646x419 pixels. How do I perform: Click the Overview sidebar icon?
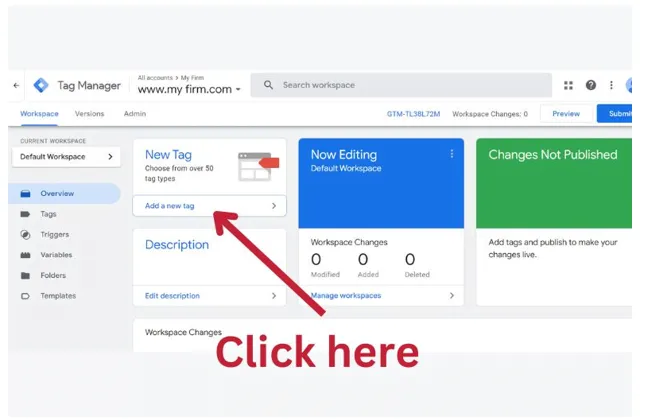(x=26, y=194)
